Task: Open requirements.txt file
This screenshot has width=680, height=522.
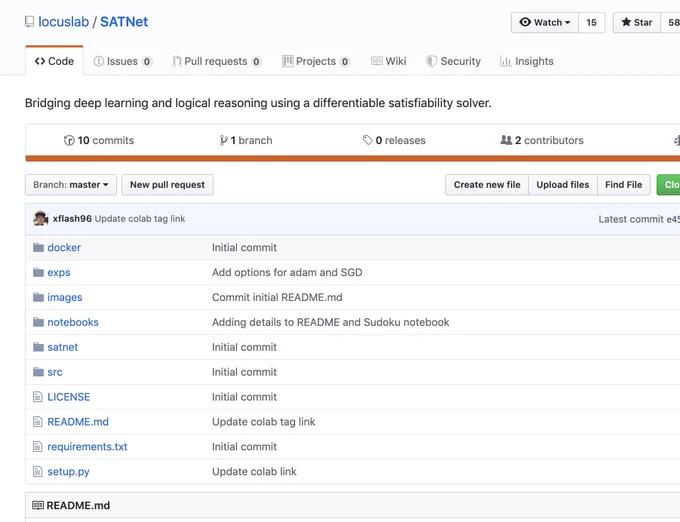Action: 87,447
